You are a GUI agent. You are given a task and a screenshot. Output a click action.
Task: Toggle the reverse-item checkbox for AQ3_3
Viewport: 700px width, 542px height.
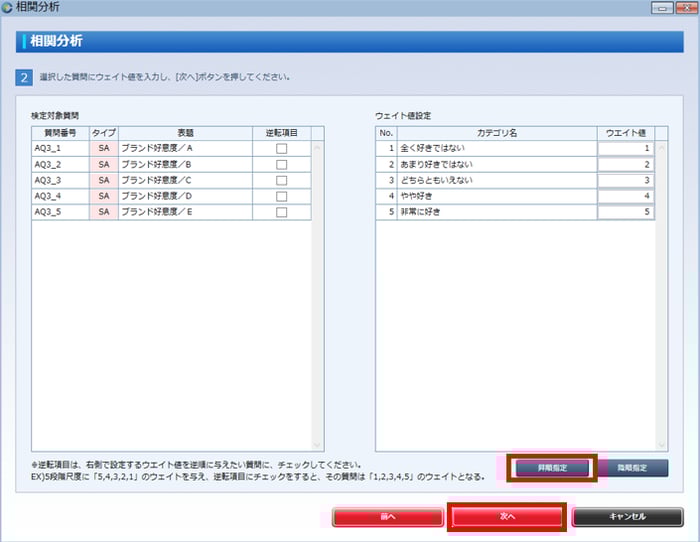[281, 180]
